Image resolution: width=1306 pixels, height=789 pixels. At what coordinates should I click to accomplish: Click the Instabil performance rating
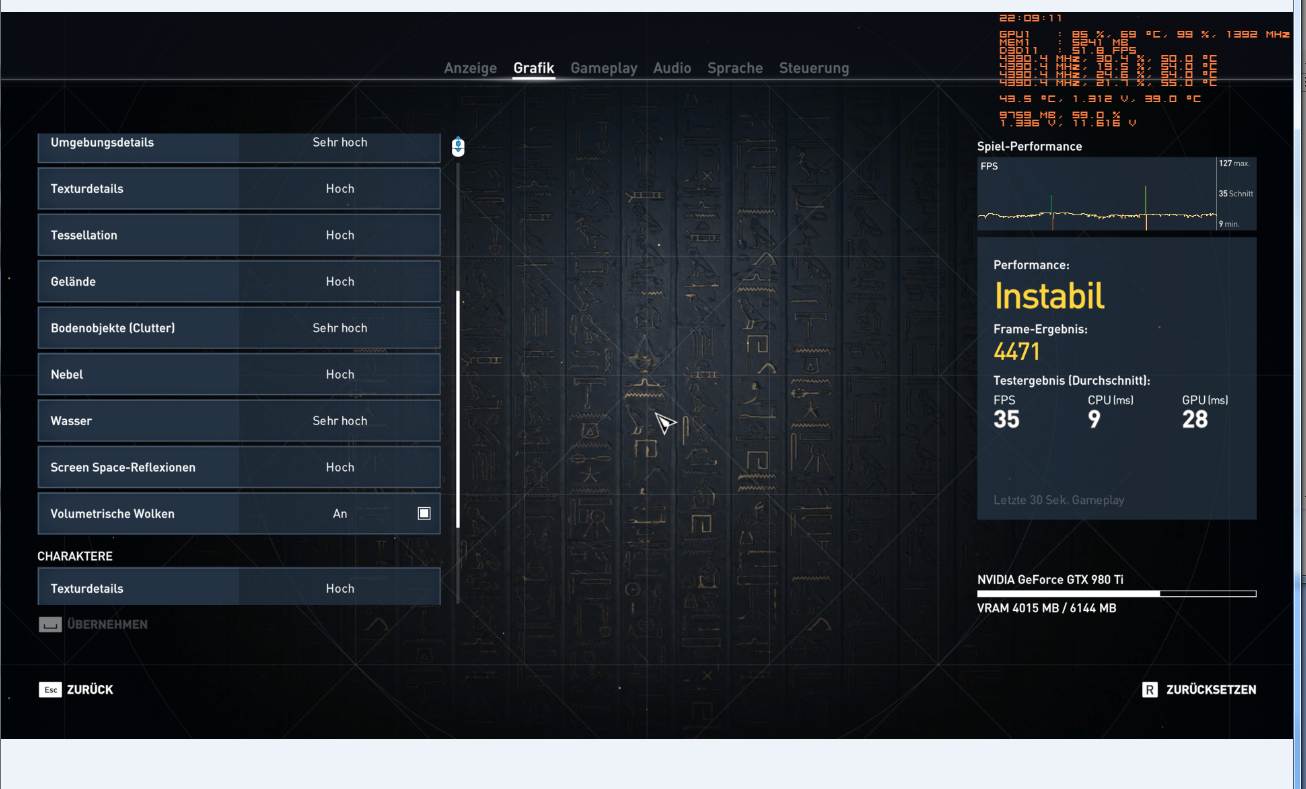(x=1049, y=296)
